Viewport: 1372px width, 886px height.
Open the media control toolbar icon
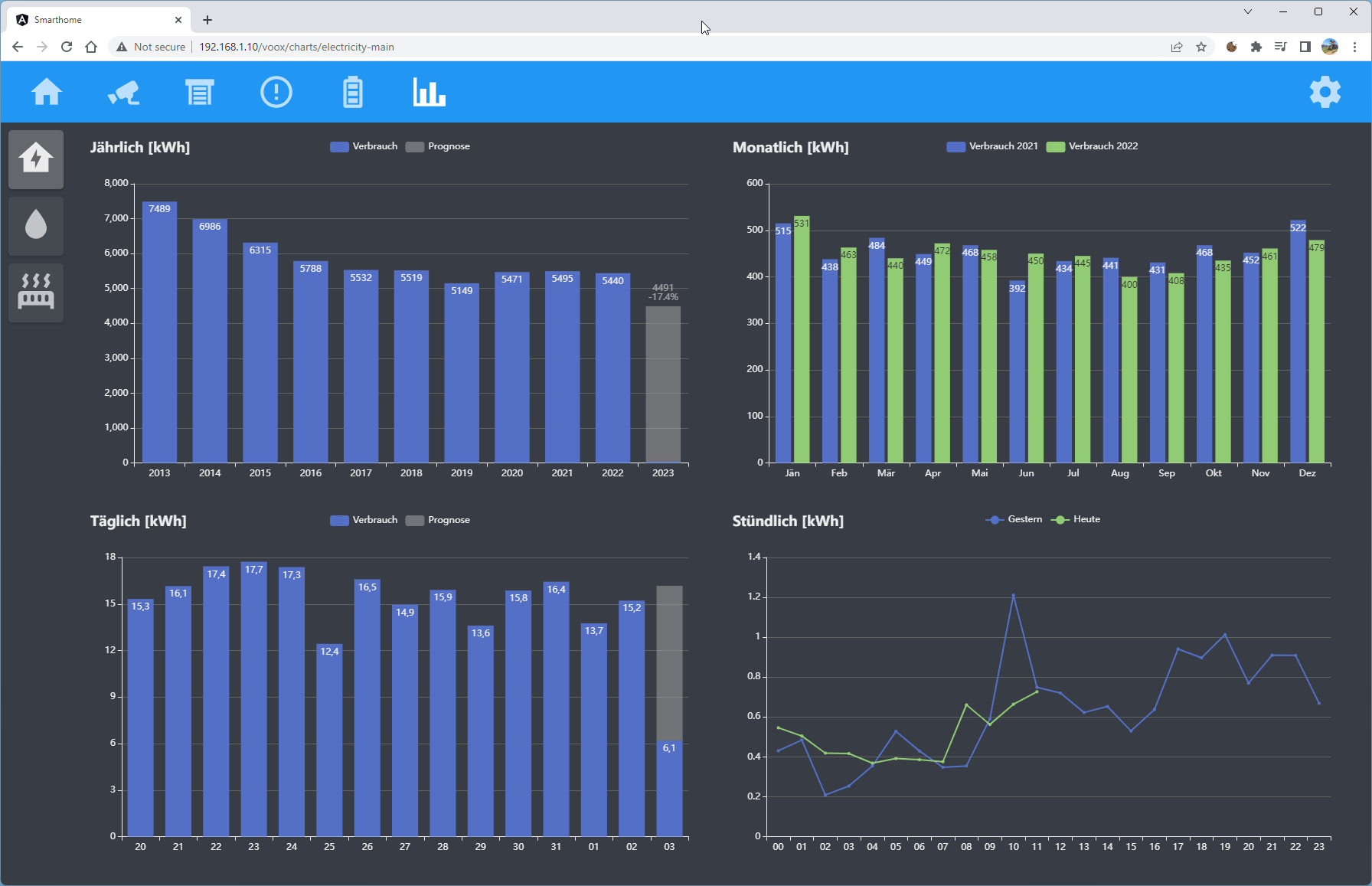[x=1281, y=47]
